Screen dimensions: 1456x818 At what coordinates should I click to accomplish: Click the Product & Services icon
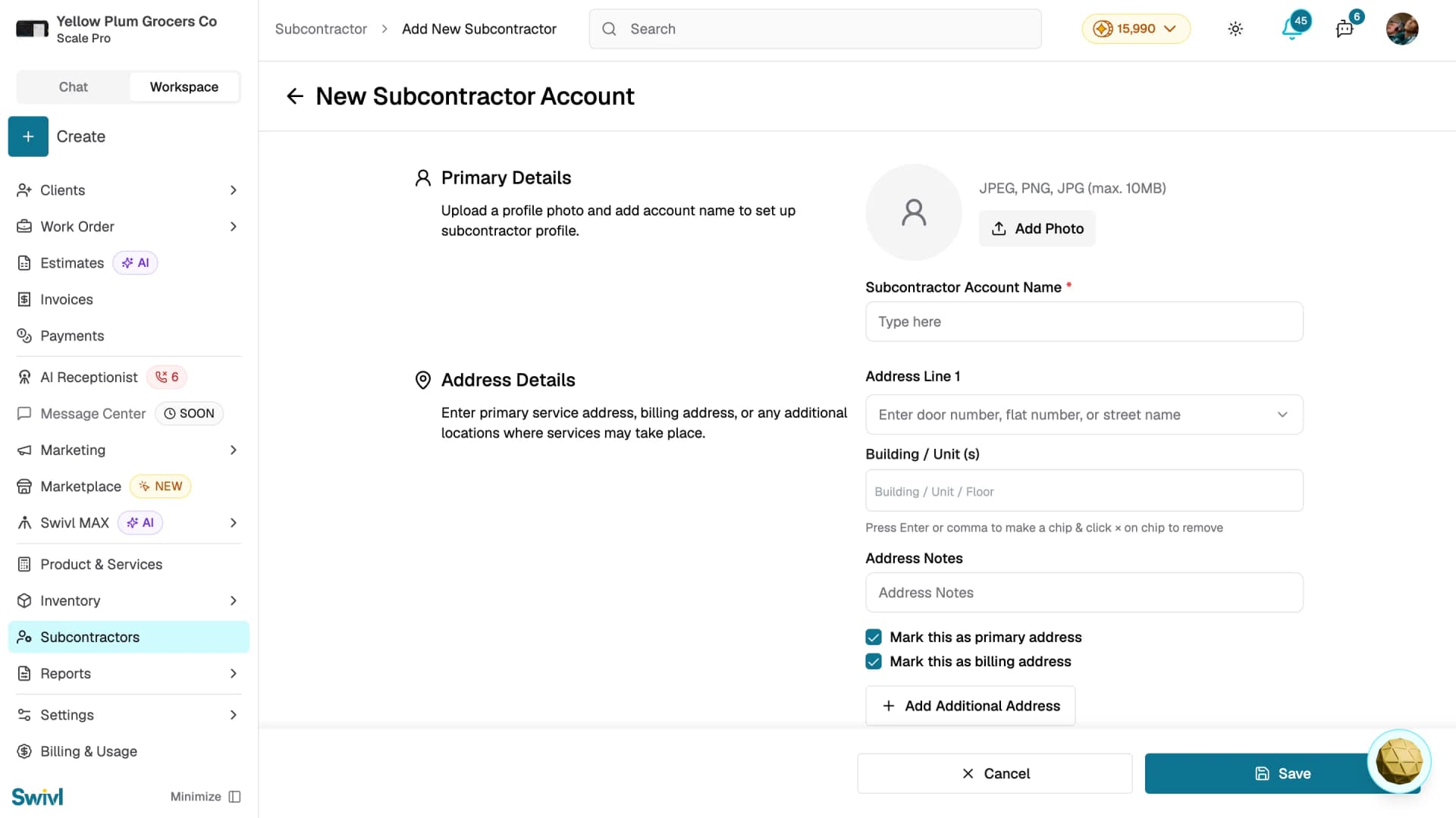pyautogui.click(x=24, y=565)
